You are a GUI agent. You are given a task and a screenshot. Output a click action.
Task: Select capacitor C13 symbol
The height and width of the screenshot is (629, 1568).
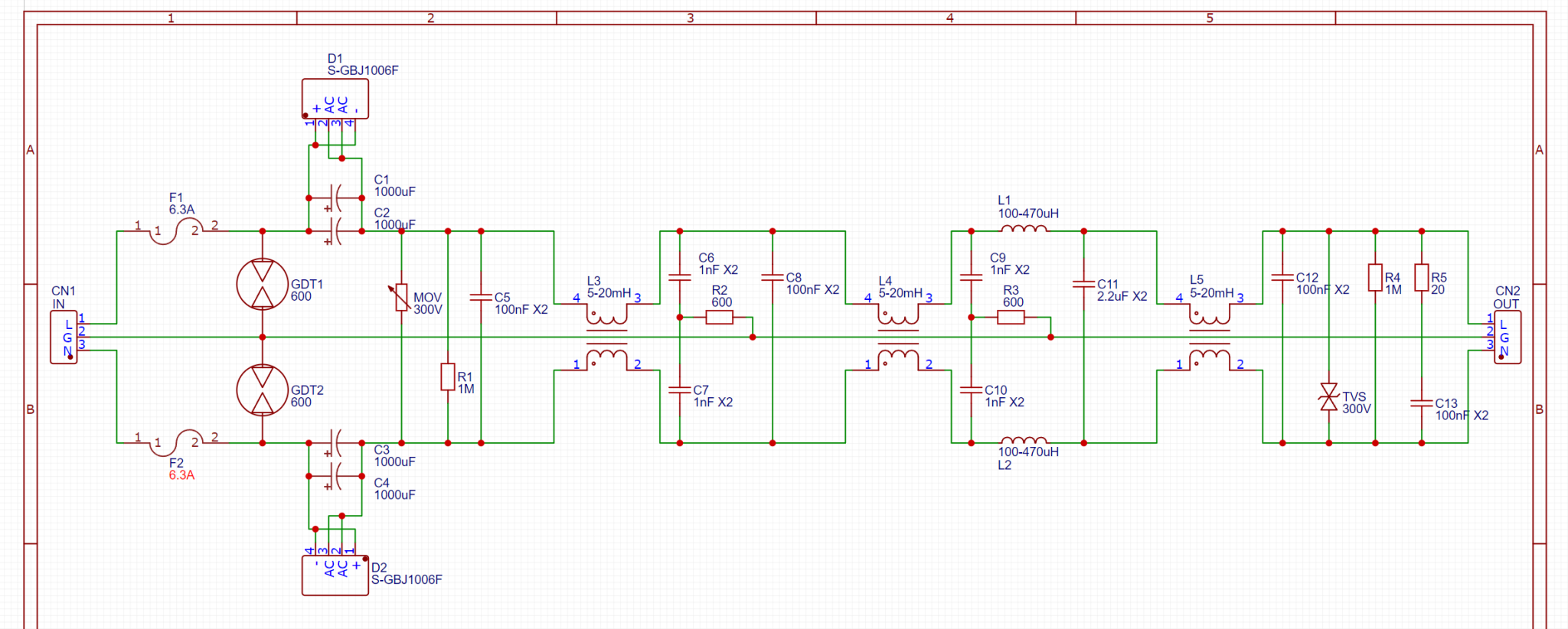(1422, 403)
